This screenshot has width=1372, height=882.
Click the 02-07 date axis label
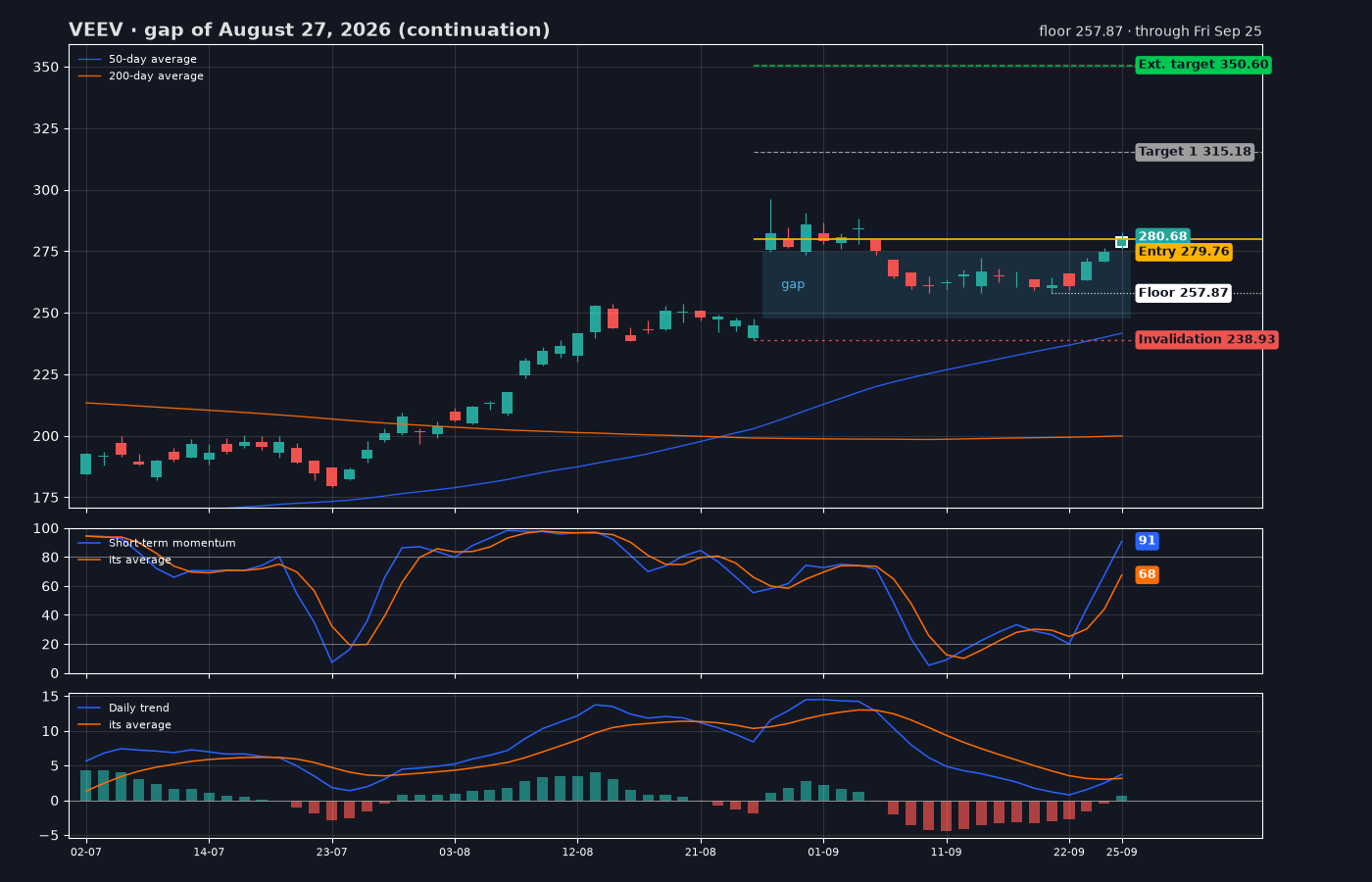(x=86, y=853)
